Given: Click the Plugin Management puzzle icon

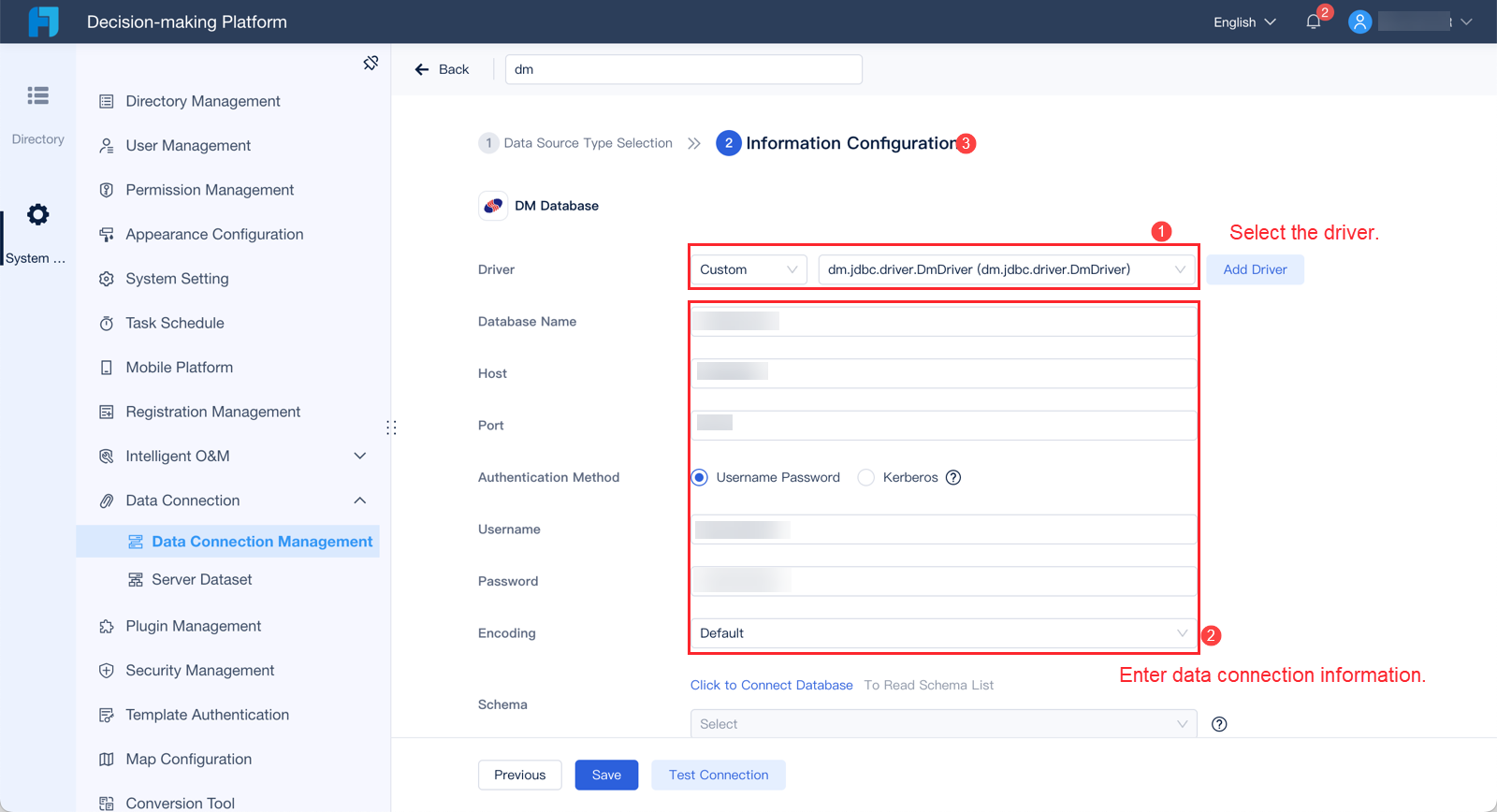Looking at the screenshot, I should (x=107, y=627).
